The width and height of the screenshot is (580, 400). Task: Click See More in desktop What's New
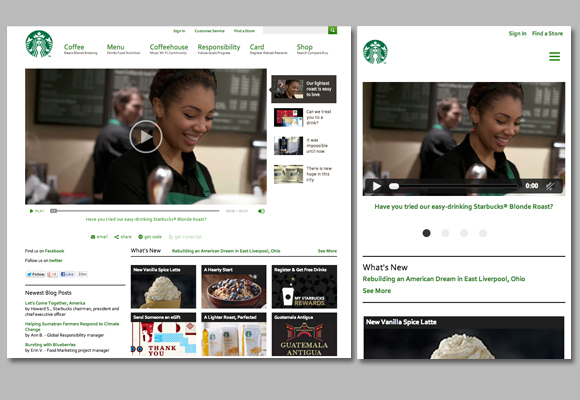tap(327, 251)
